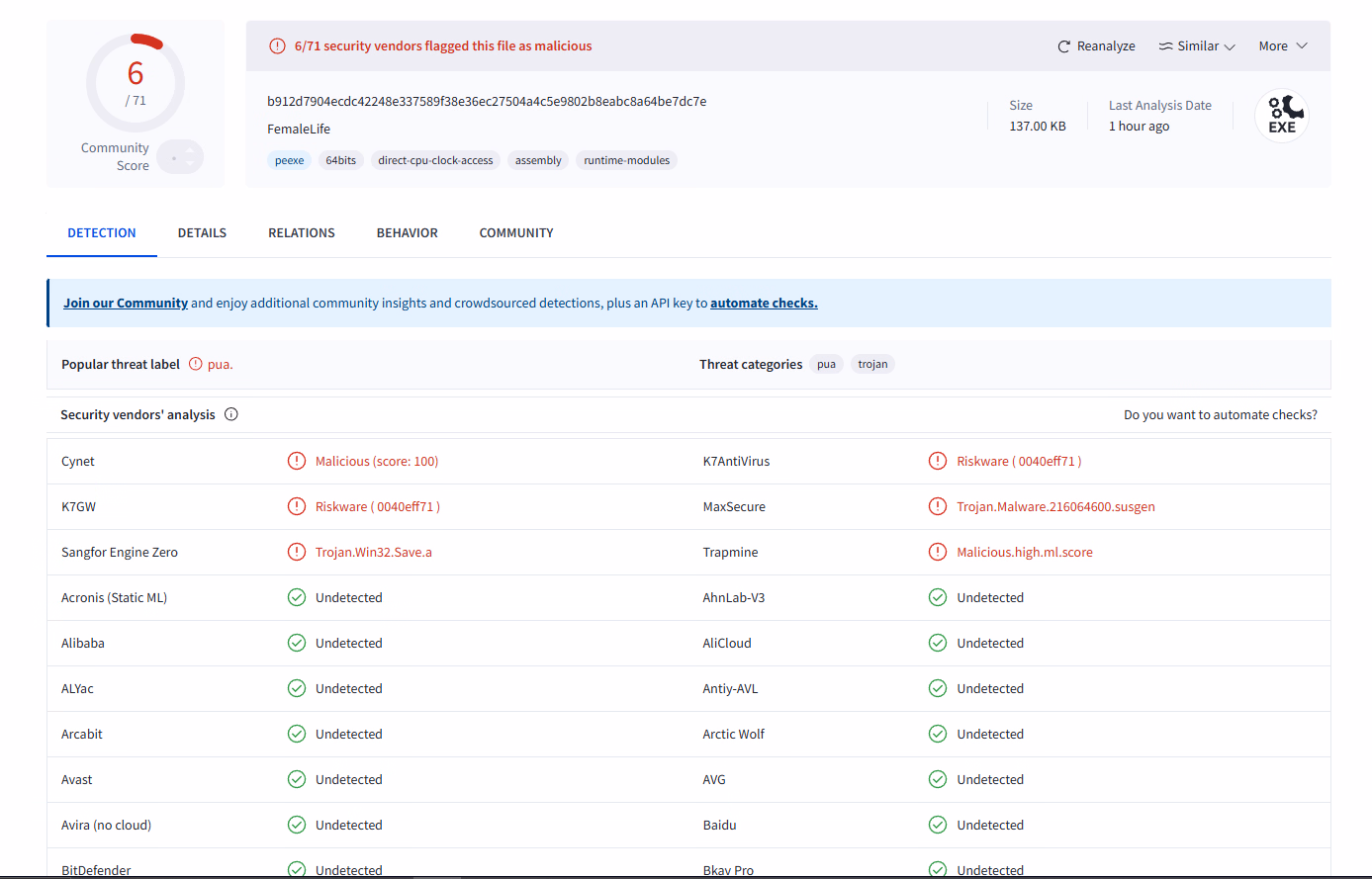Image resolution: width=1372 pixels, height=879 pixels.
Task: Click the EXE file type icon
Action: tap(1281, 117)
